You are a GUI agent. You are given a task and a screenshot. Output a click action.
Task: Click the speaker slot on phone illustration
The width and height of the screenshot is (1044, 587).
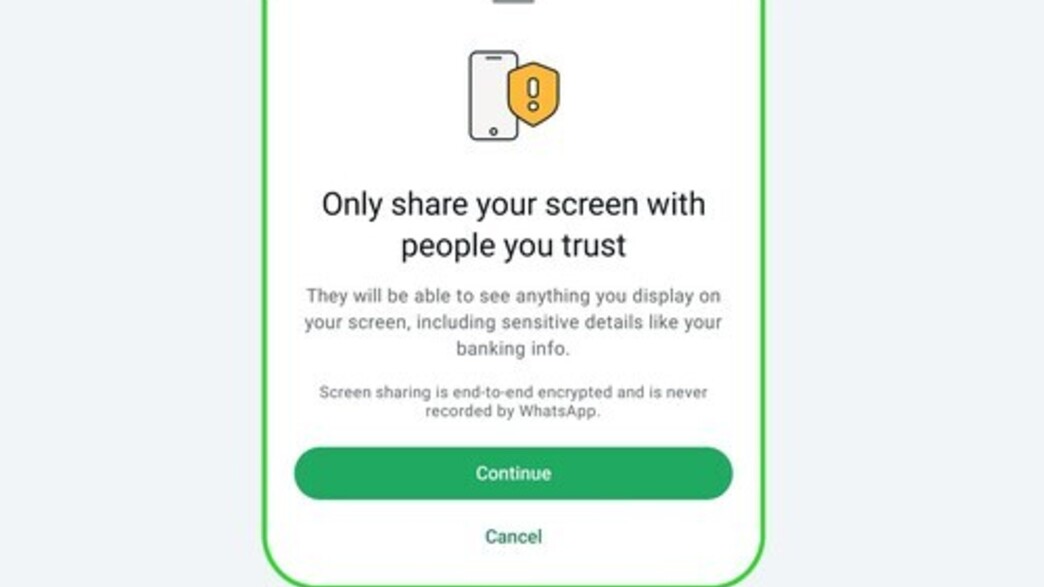(x=493, y=59)
